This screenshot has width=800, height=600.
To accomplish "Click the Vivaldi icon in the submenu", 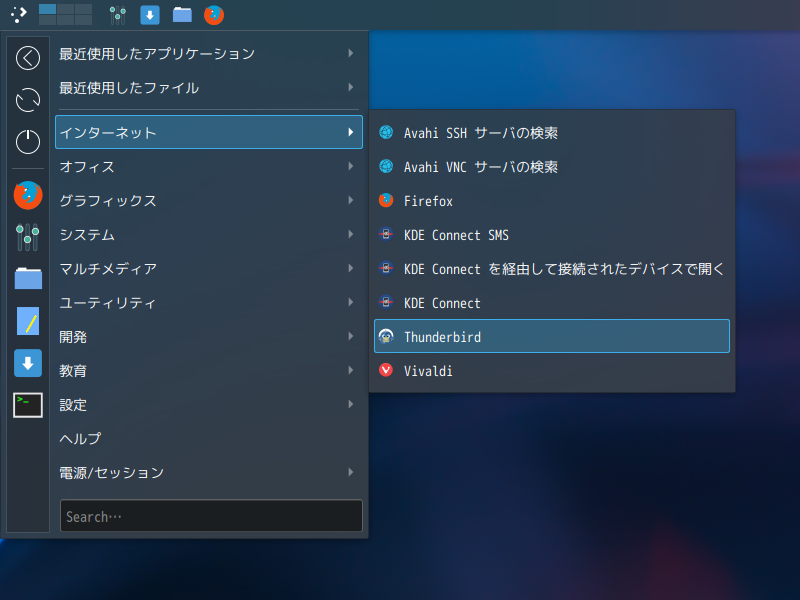I will pyautogui.click(x=386, y=370).
